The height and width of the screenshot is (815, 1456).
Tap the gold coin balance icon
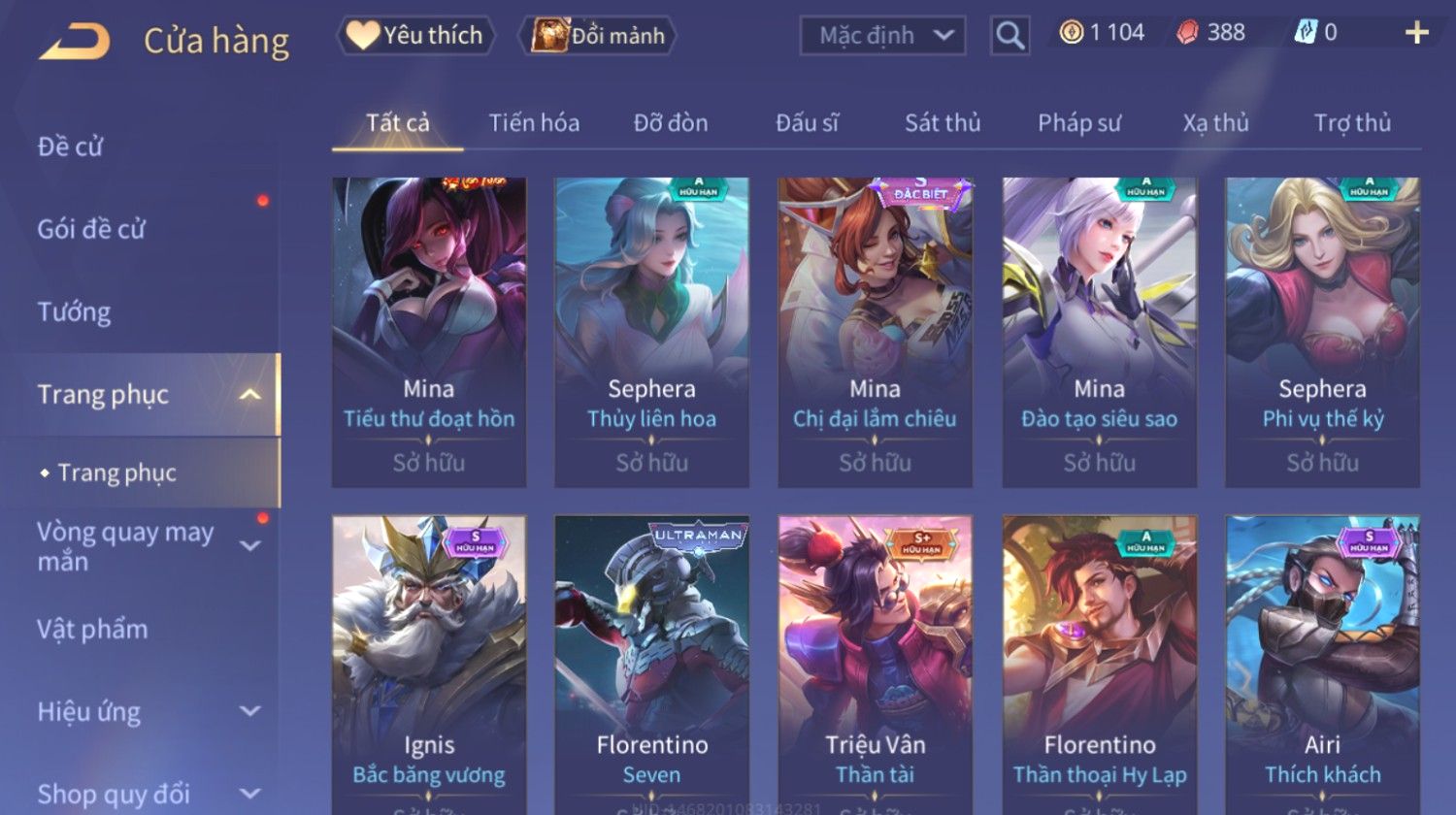coord(1071,33)
